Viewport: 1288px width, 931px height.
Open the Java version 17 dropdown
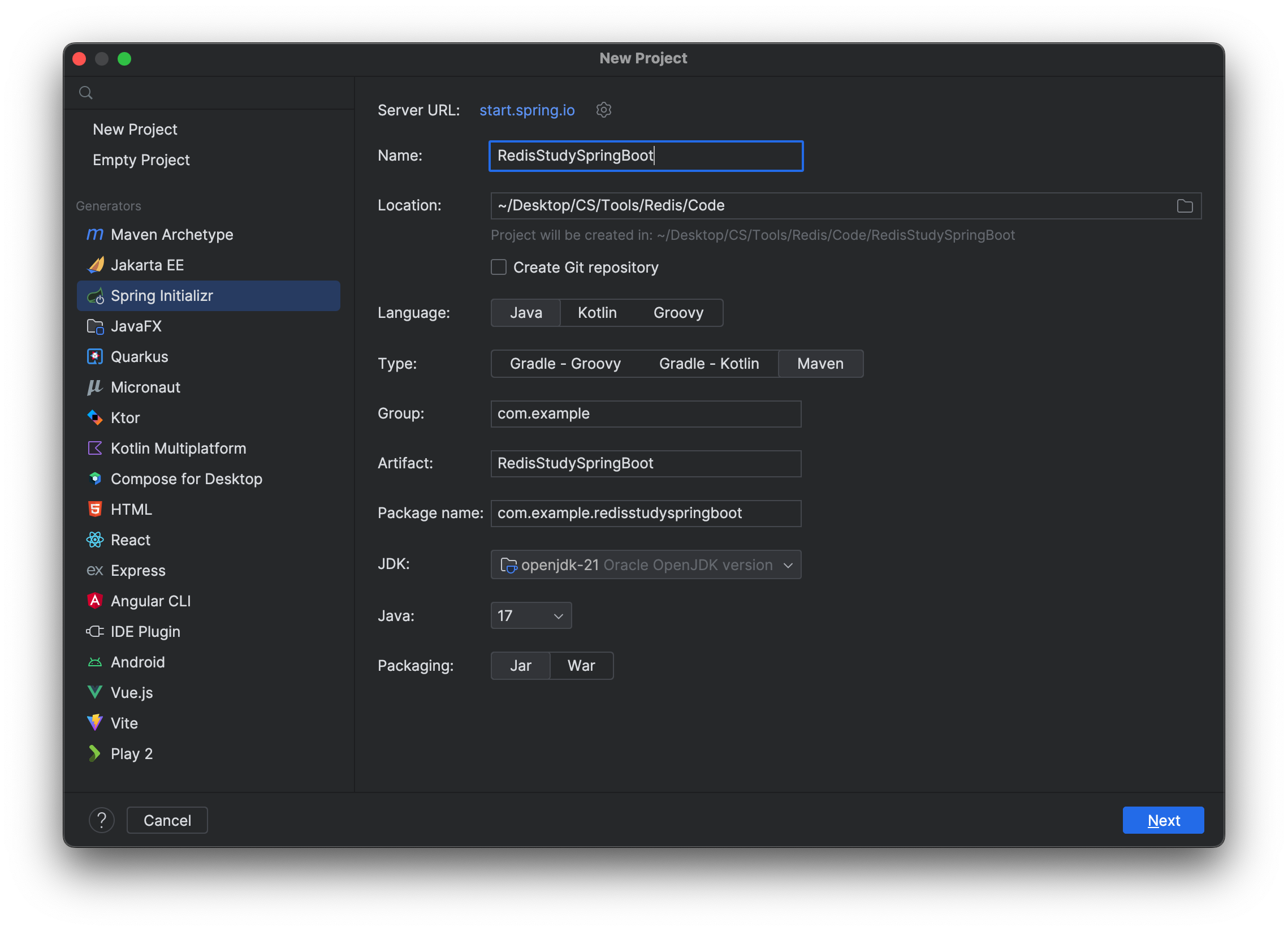(x=531, y=616)
